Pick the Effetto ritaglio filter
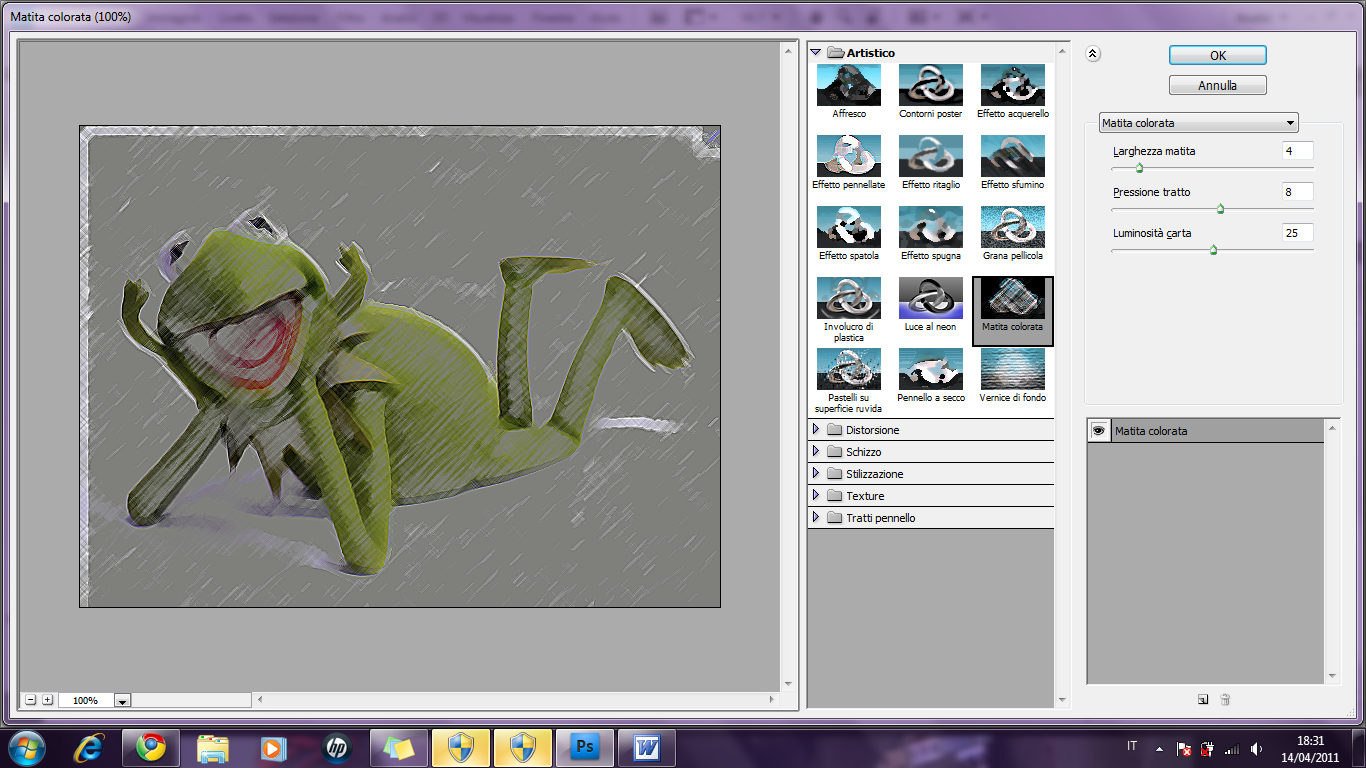The image size is (1366, 769). [931, 156]
